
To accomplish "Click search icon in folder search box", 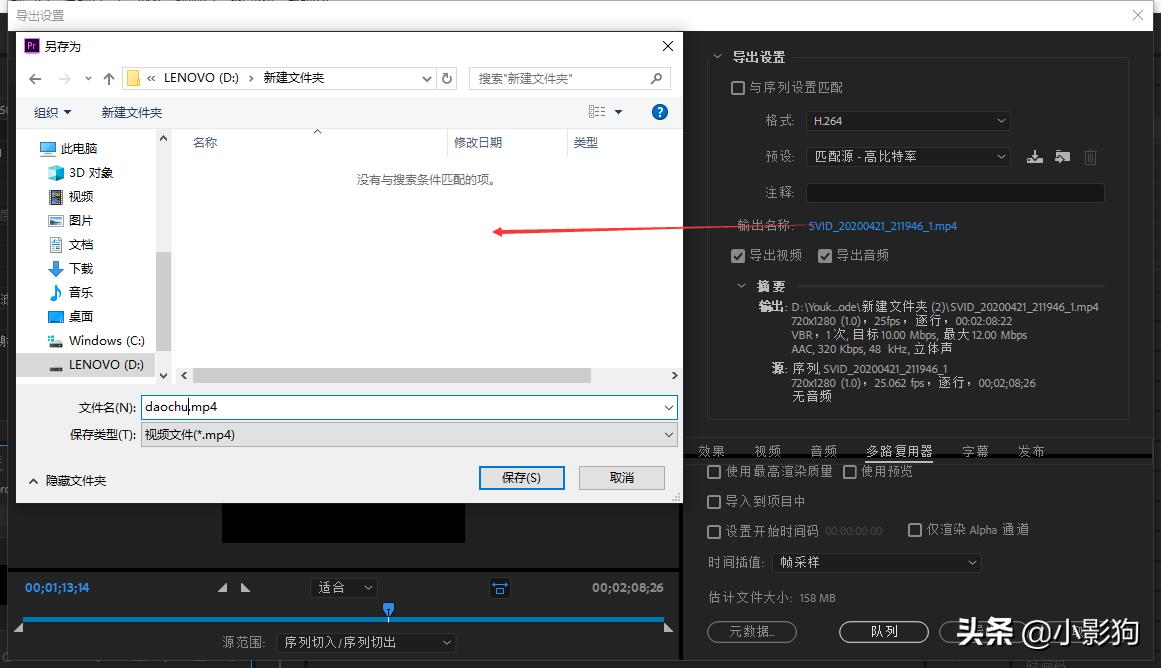I will pos(656,79).
